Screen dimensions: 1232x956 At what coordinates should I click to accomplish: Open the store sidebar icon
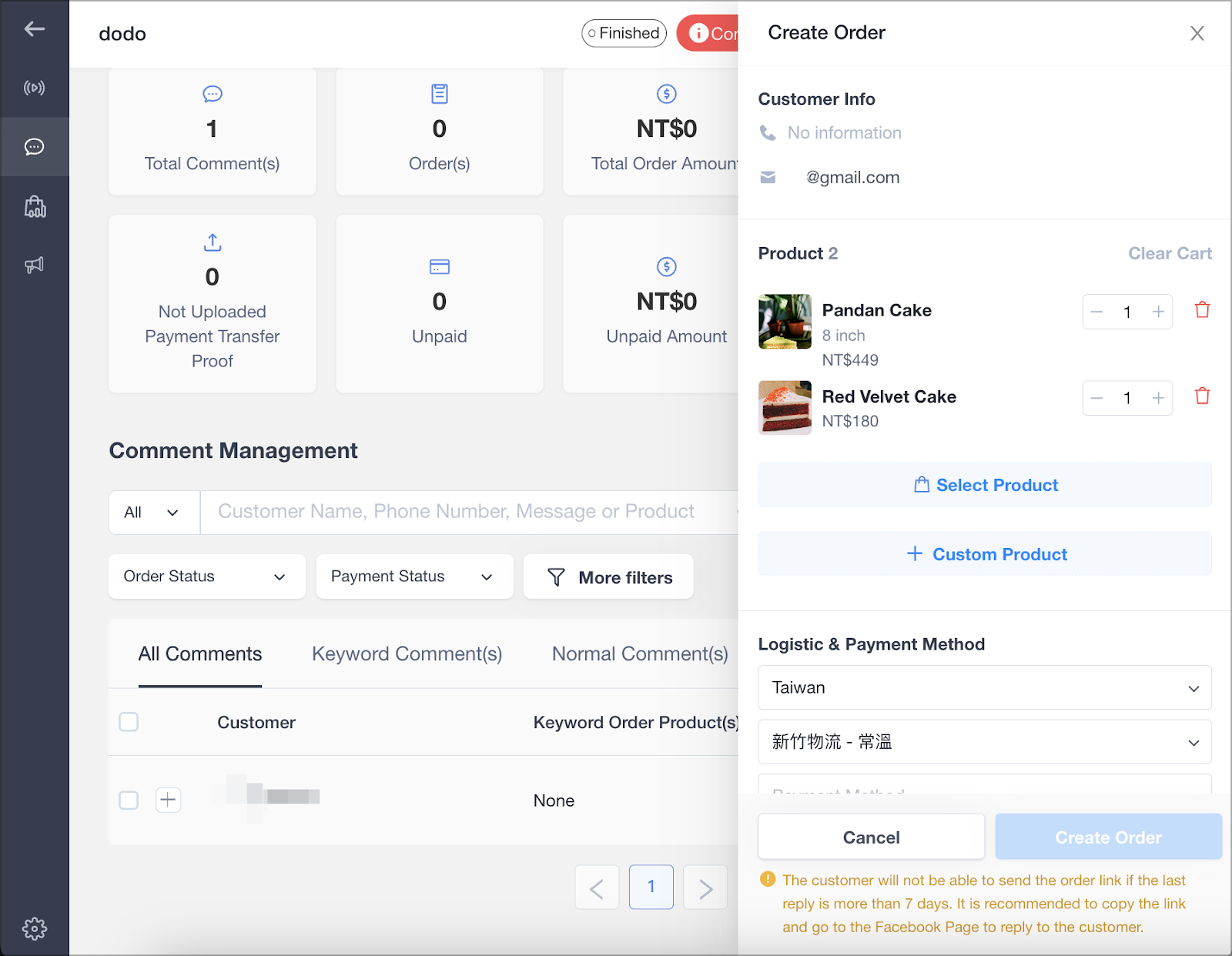[x=35, y=206]
